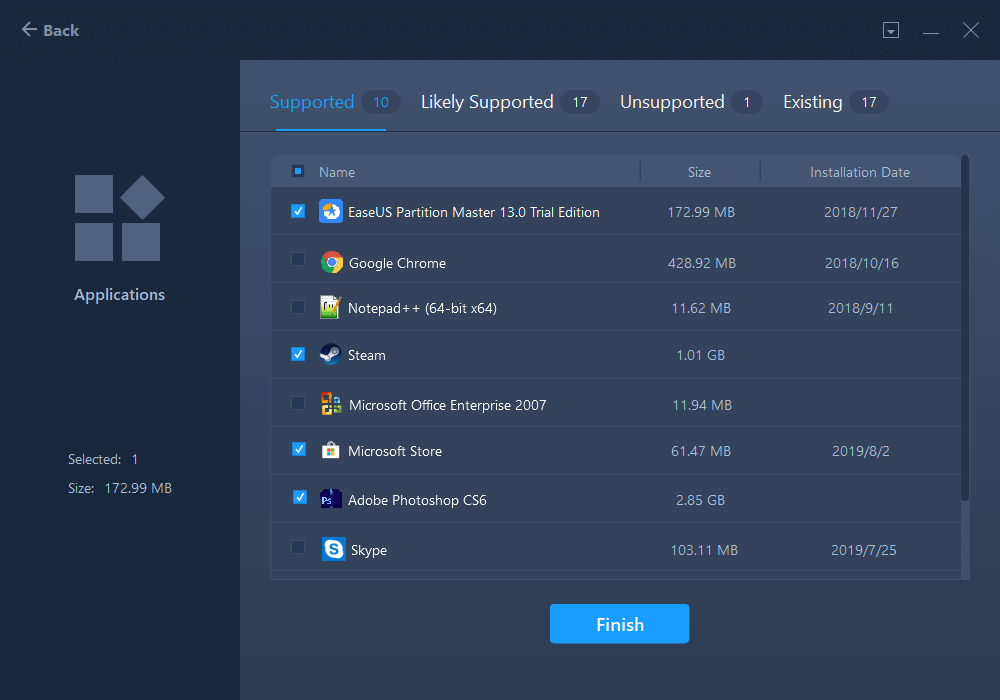Image resolution: width=1000 pixels, height=700 pixels.
Task: Click the 1 count badge on Unsupported
Action: [746, 102]
